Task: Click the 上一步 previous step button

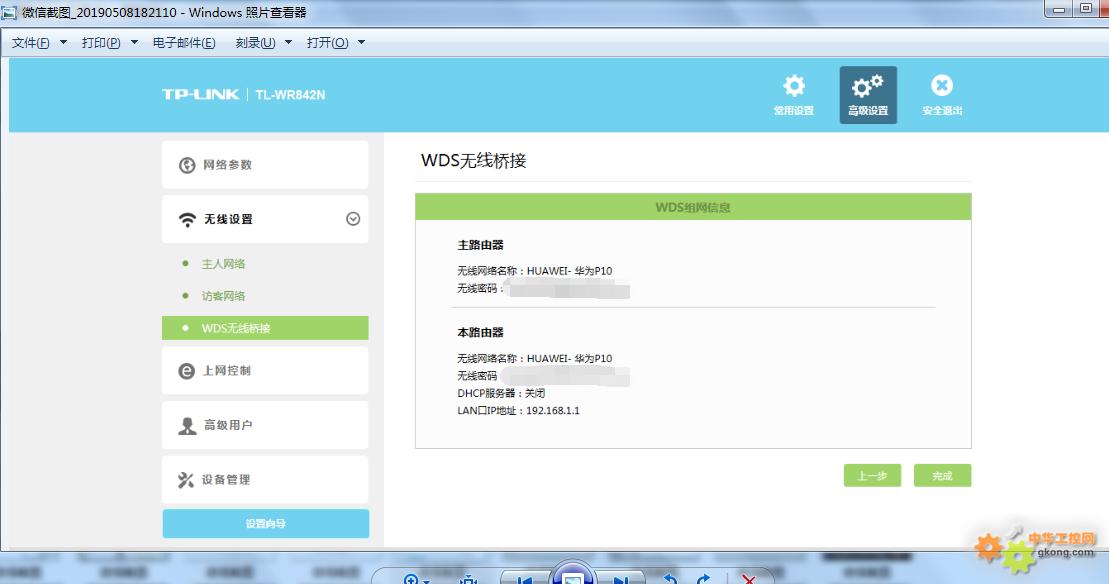Action: point(872,476)
